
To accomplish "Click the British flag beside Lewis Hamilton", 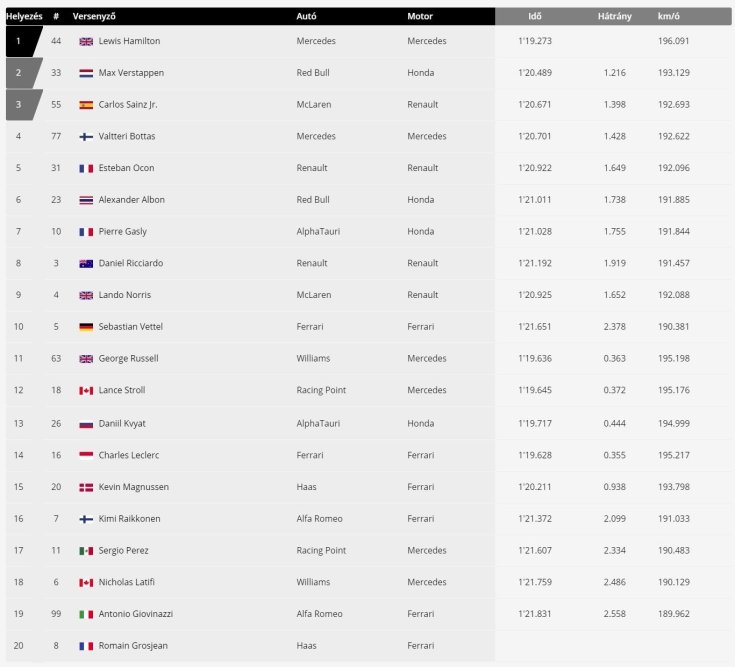I will [x=86, y=41].
